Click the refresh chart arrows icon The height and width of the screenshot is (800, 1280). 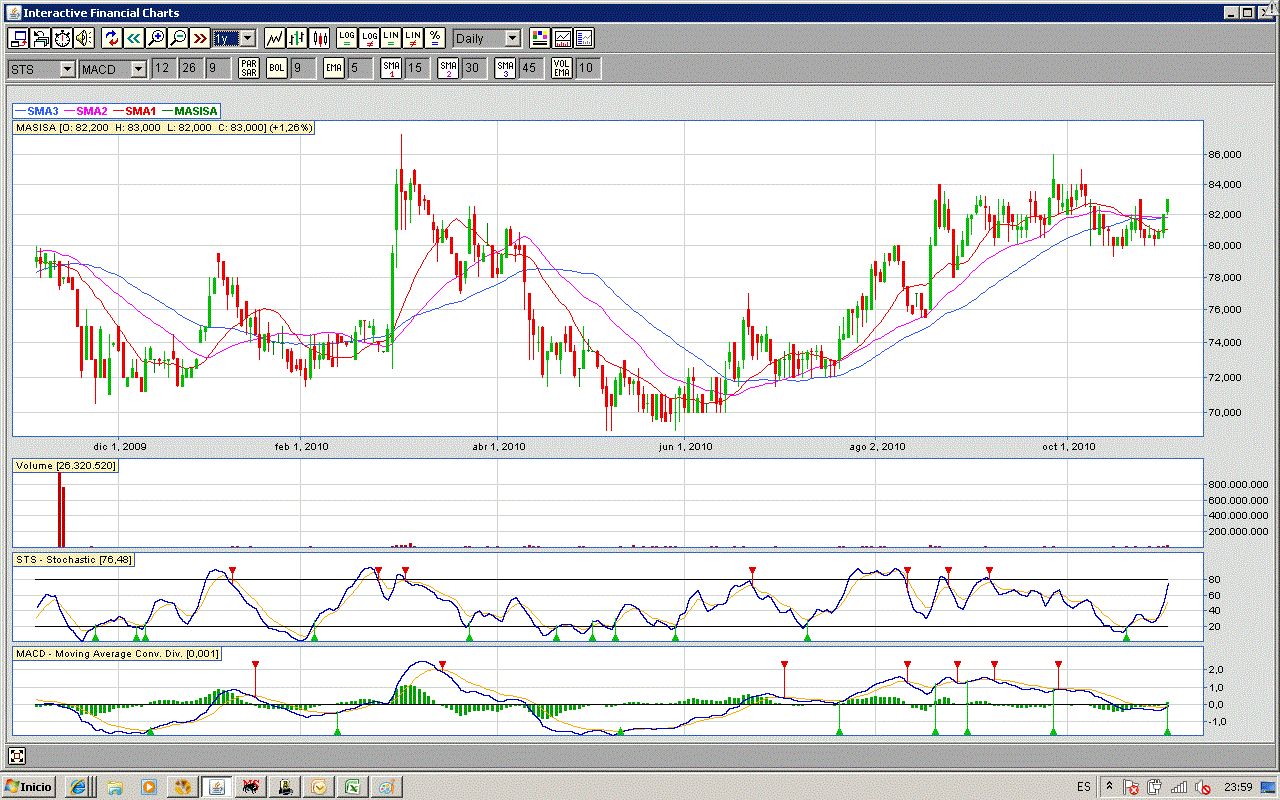(112, 38)
